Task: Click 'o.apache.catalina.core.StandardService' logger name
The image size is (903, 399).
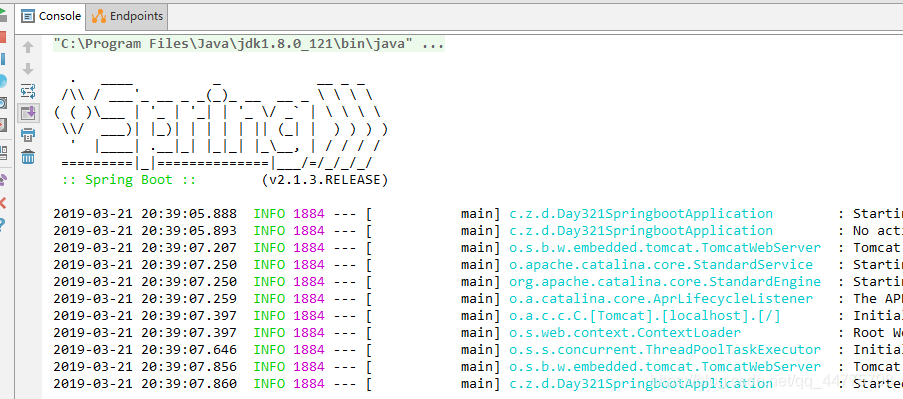Action: coord(661,265)
